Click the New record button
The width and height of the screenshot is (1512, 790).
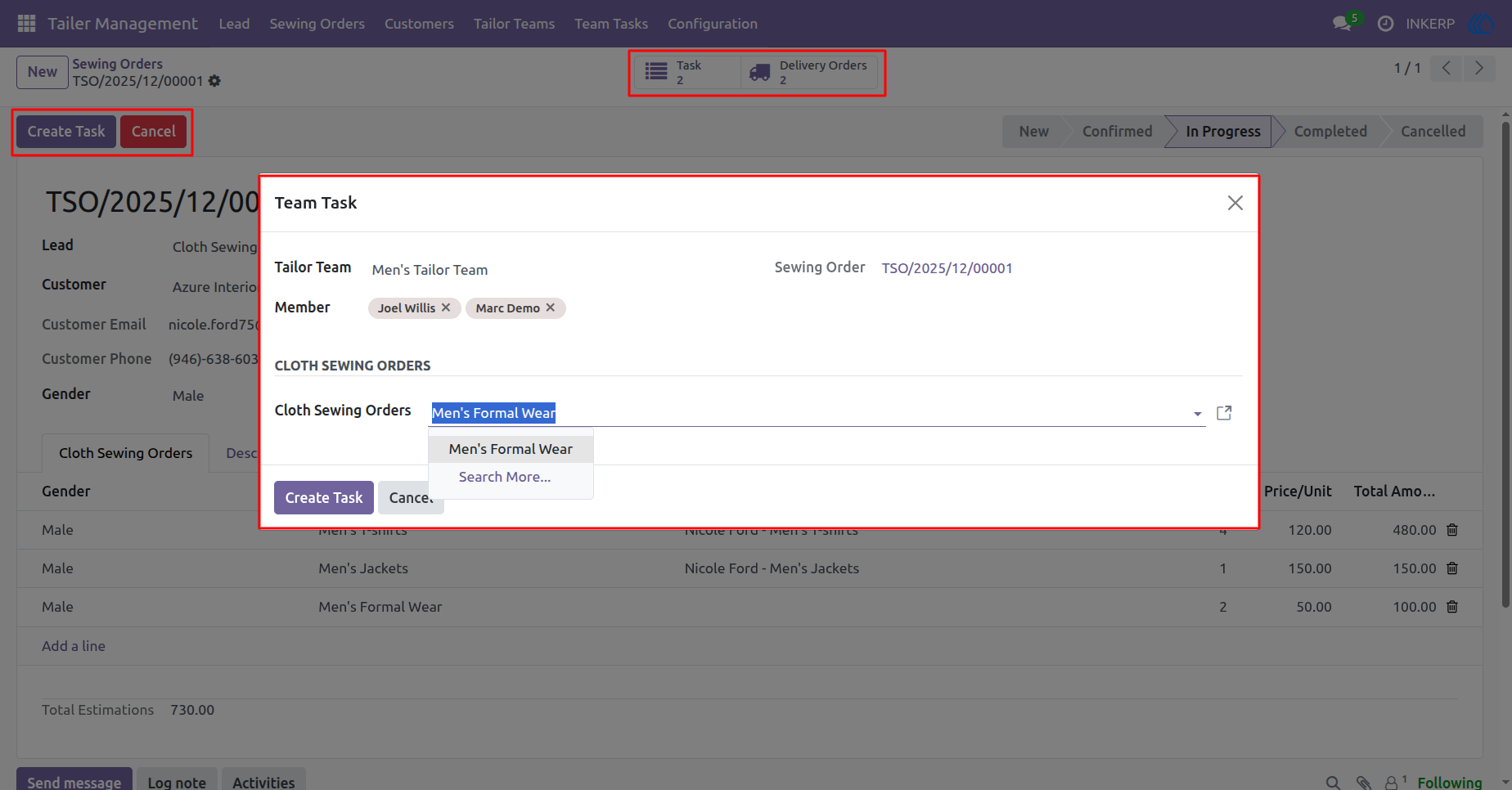pyautogui.click(x=43, y=72)
